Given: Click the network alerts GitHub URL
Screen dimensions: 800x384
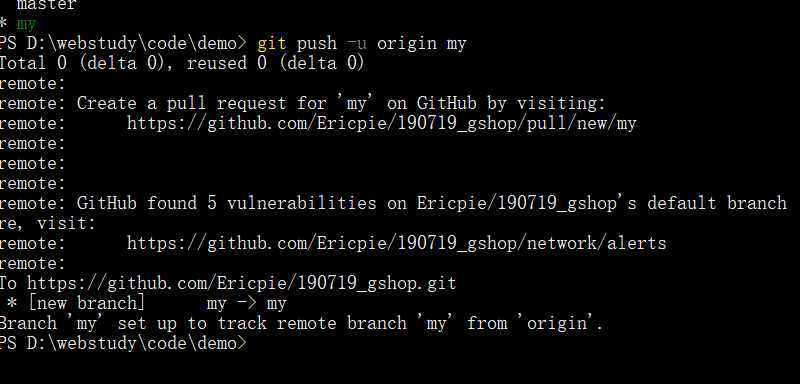Looking at the screenshot, I should tap(396, 243).
